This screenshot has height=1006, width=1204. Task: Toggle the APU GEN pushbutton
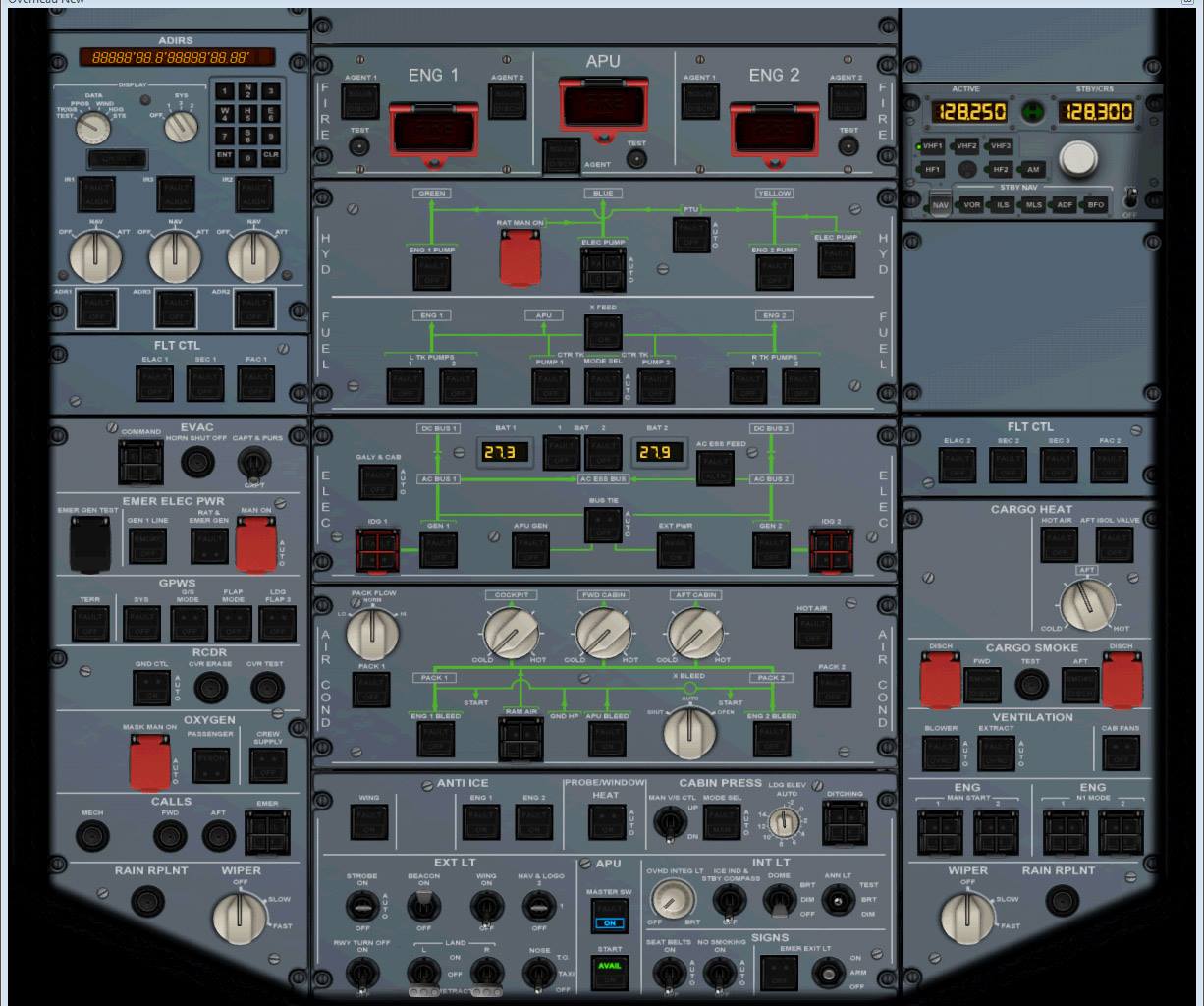click(x=530, y=550)
